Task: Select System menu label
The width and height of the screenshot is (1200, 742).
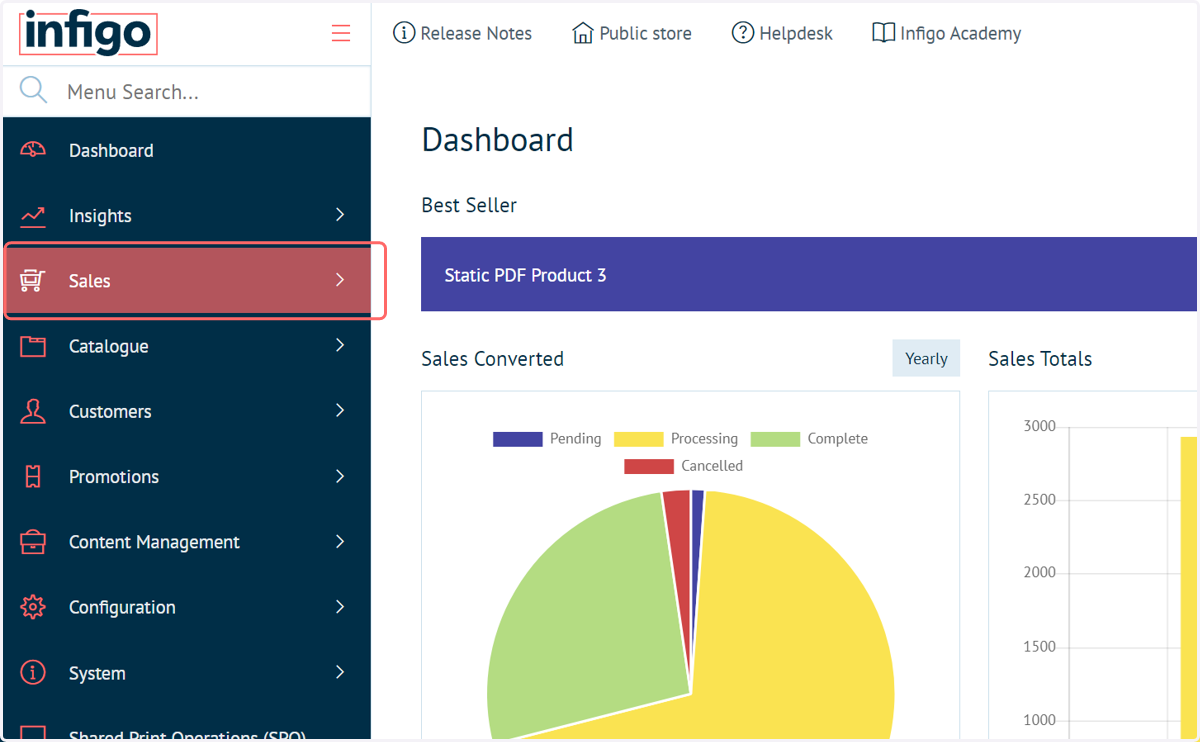Action: (97, 673)
